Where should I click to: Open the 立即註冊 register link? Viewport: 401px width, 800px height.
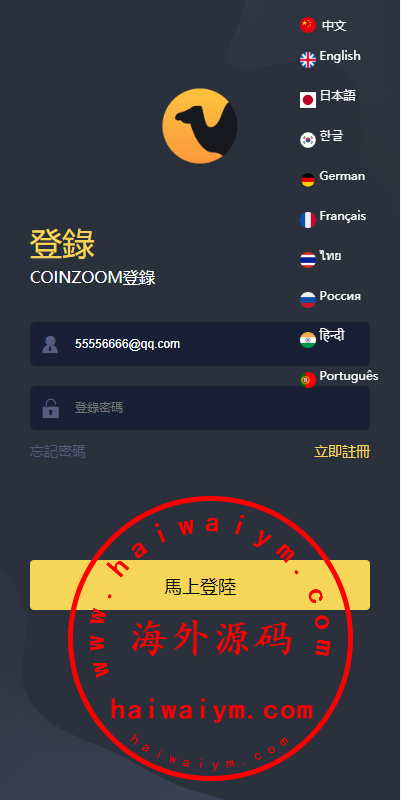[x=342, y=452]
